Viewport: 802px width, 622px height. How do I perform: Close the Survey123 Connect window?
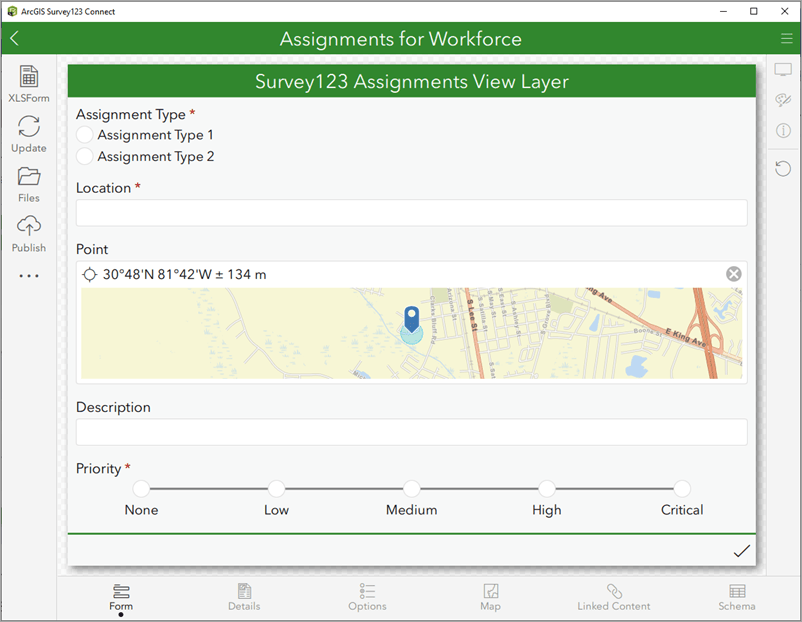pos(785,11)
